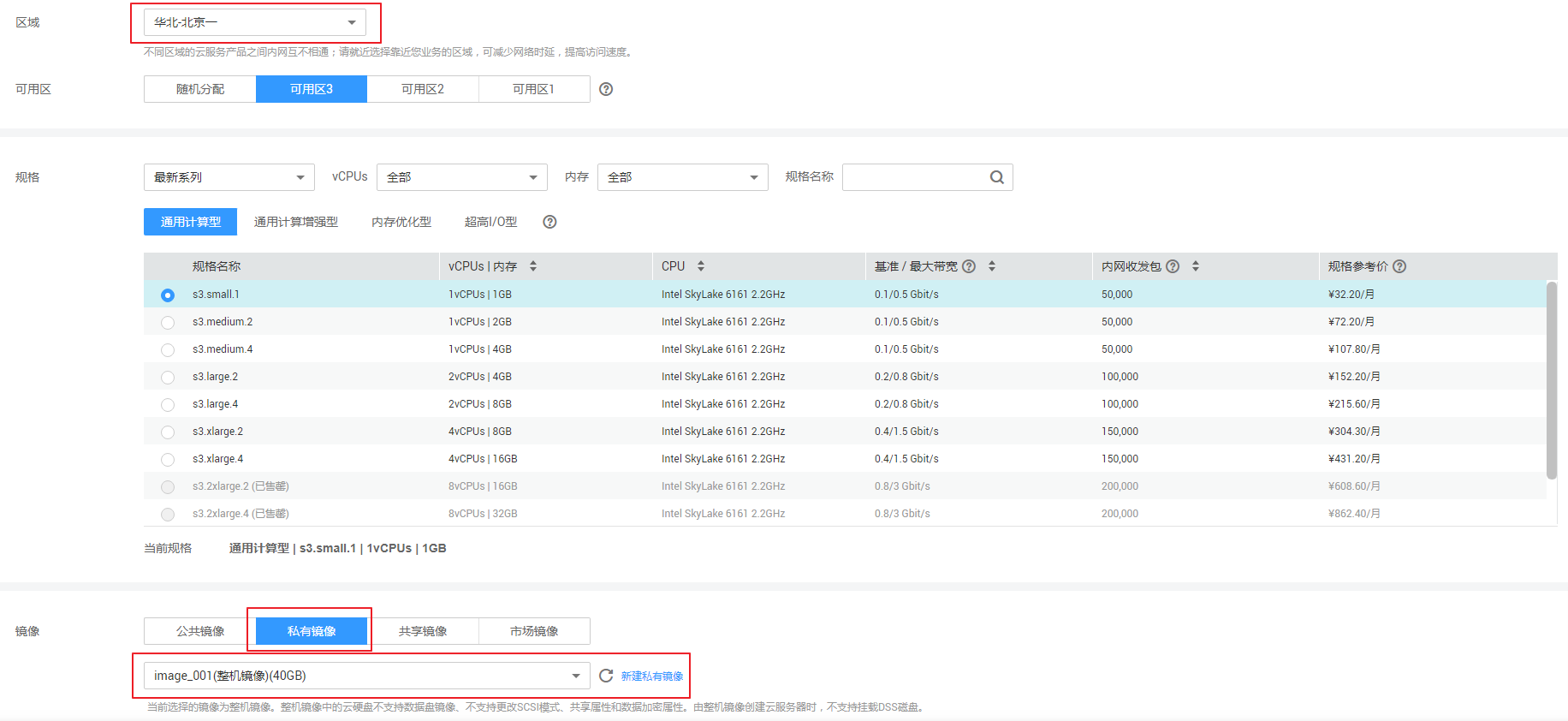The height and width of the screenshot is (721, 1568).
Task: Click the help icon beside 可用区1
Action: [606, 89]
